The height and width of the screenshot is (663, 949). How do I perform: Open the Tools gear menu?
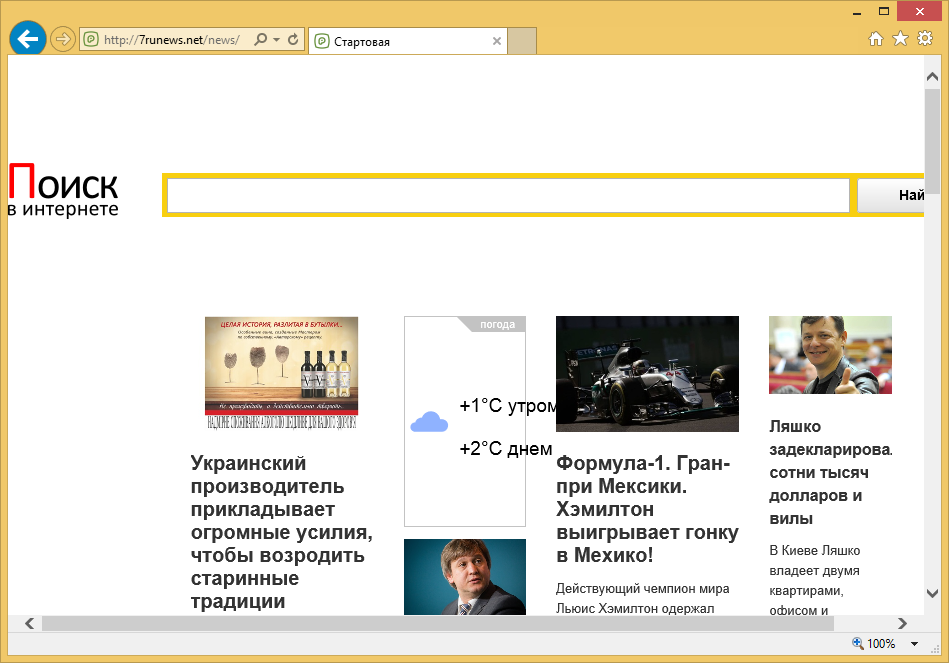point(925,39)
